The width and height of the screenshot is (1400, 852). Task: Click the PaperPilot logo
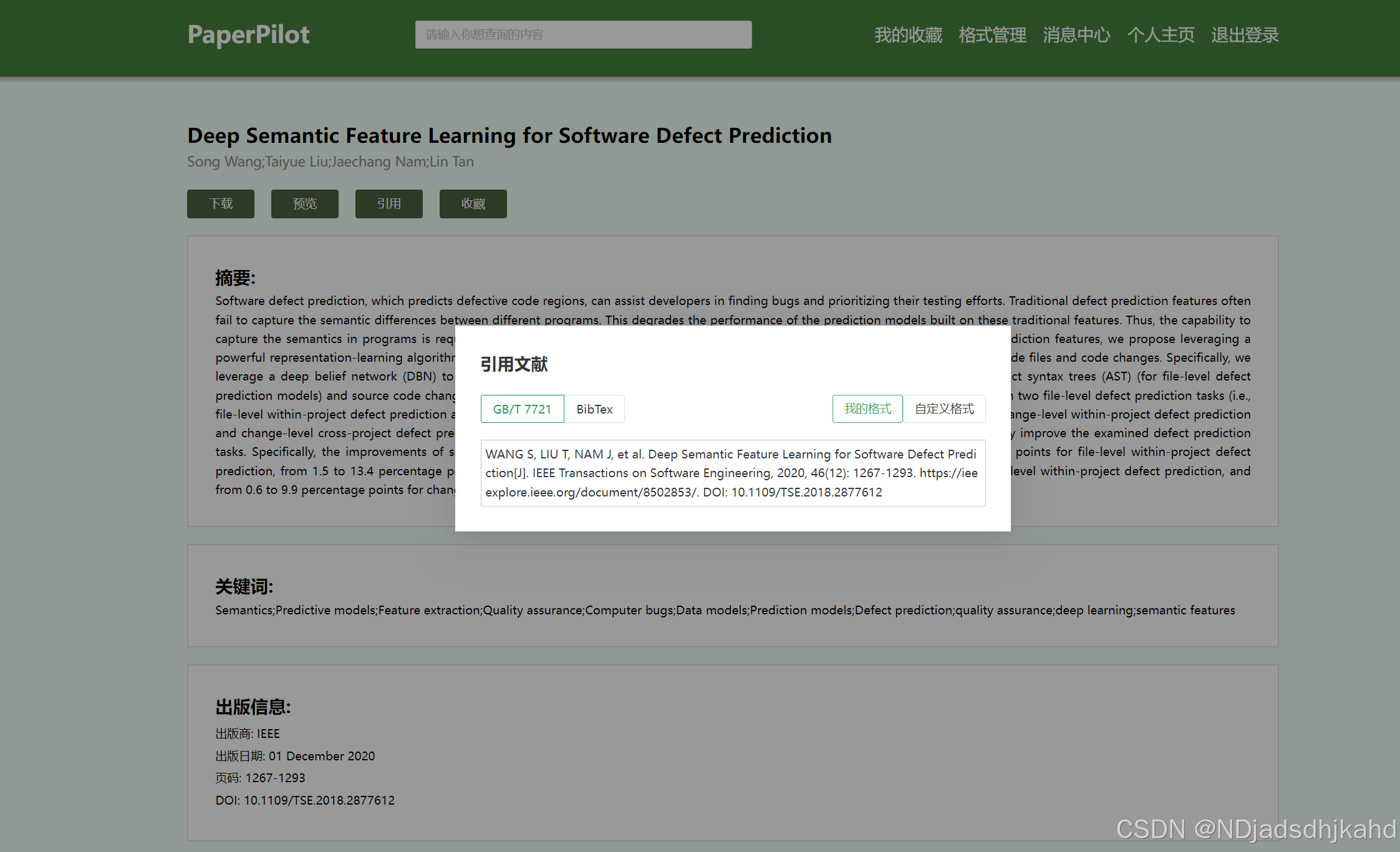pos(248,35)
